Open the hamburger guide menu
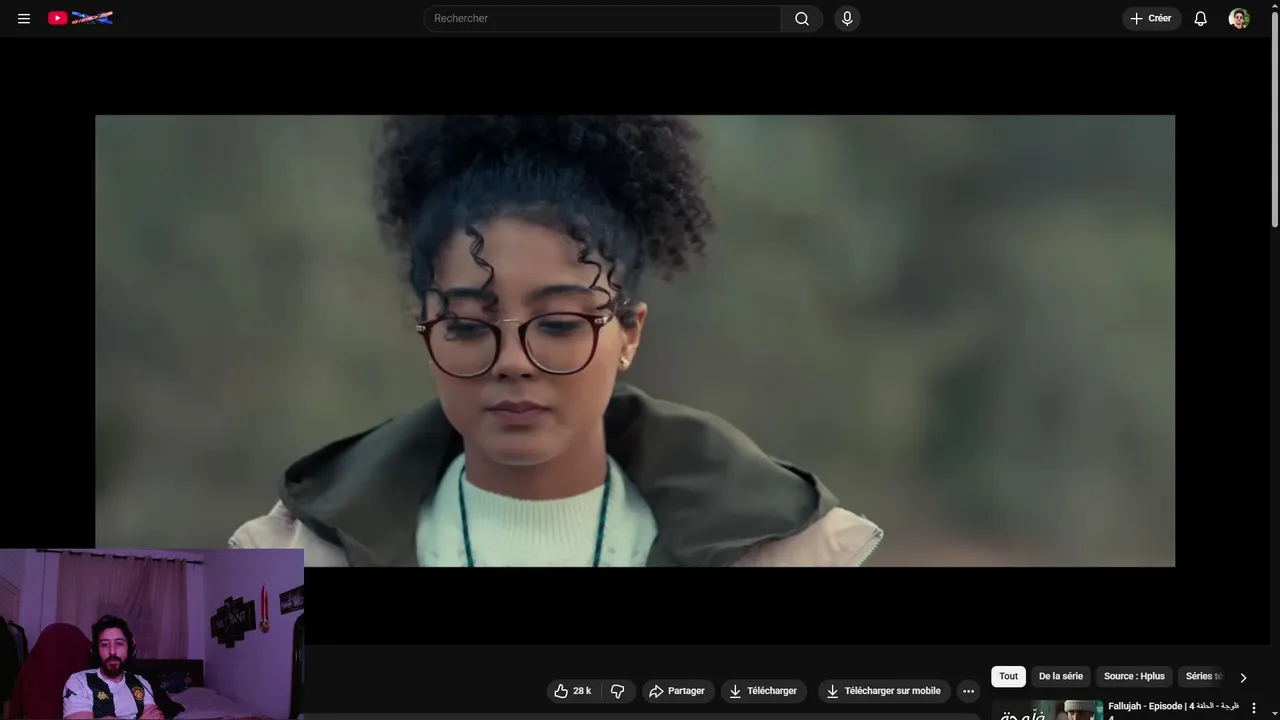1280x720 pixels. [24, 18]
